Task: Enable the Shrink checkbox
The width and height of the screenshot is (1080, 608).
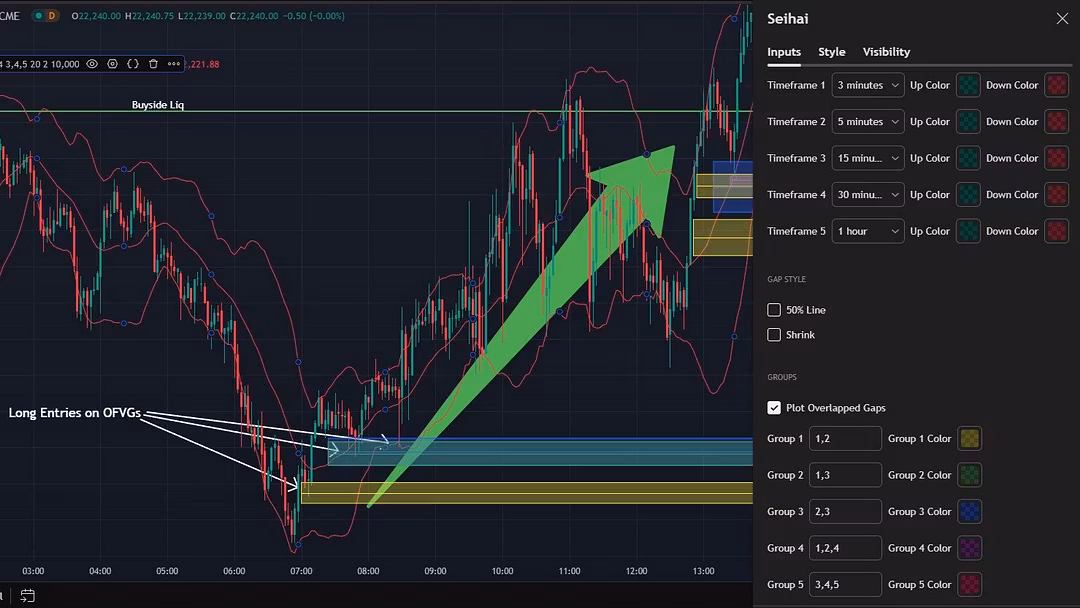Action: pos(774,335)
